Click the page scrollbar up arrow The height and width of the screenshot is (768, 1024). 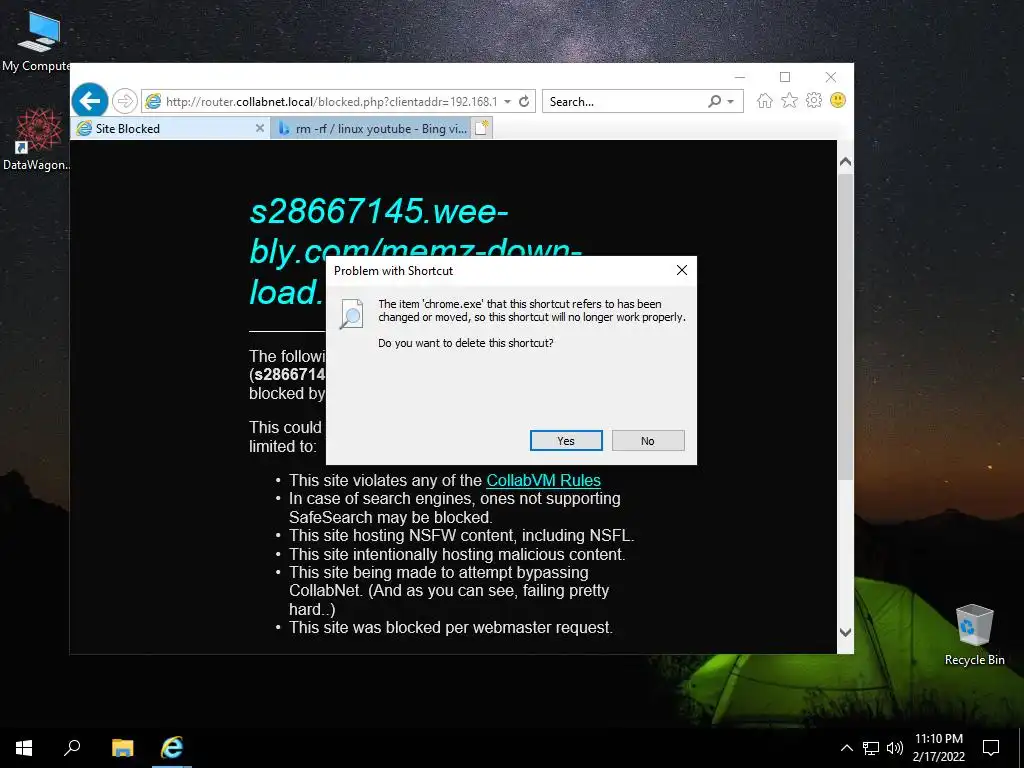(845, 161)
